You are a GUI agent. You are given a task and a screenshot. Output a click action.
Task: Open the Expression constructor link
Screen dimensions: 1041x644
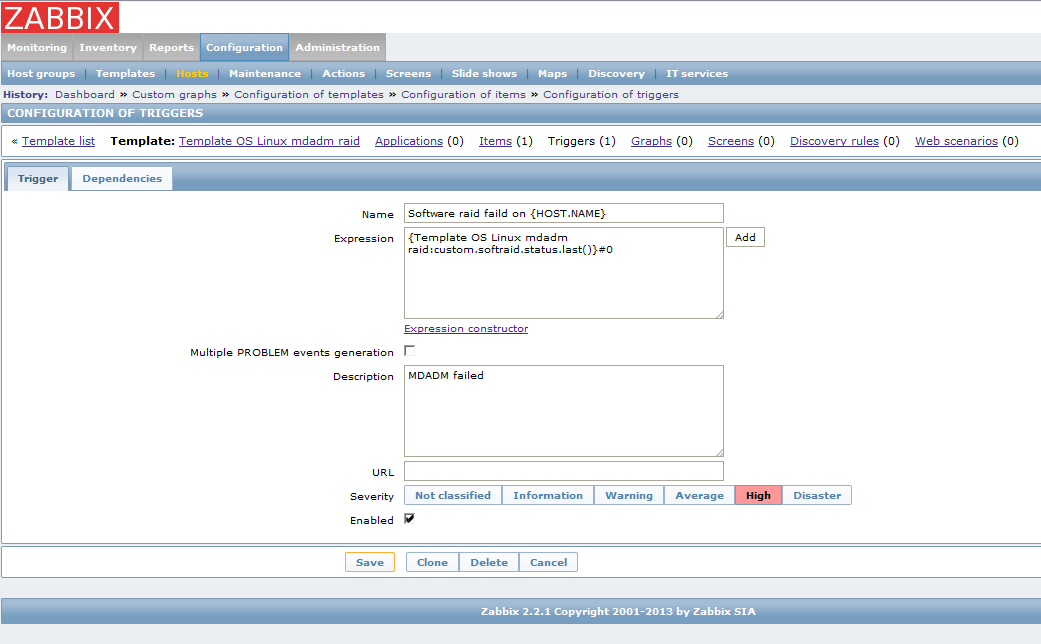coord(466,328)
